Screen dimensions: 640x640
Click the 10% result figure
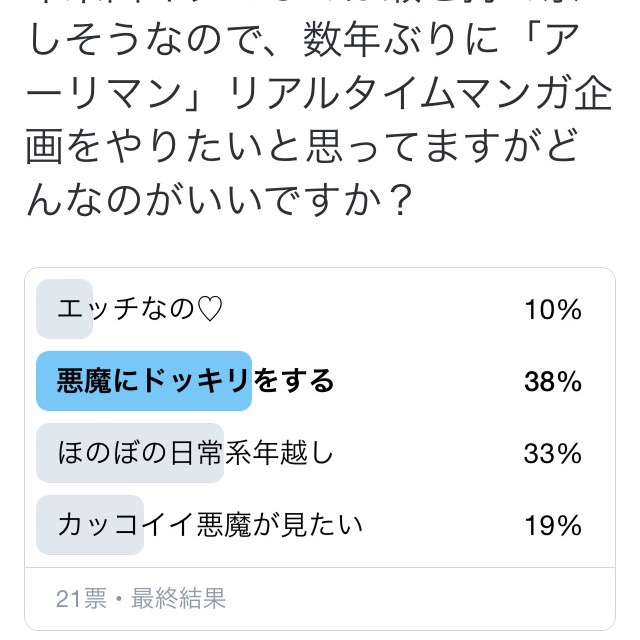(x=552, y=310)
